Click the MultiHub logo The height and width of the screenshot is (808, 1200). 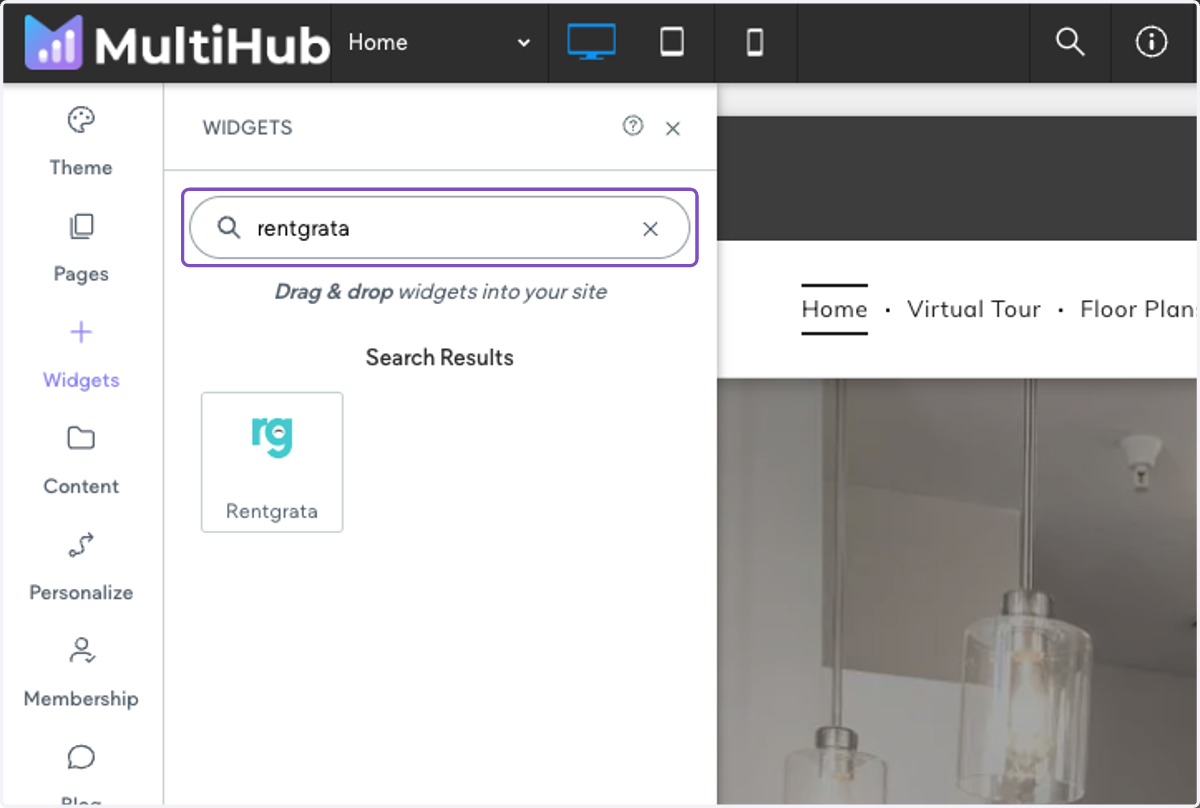(177, 43)
